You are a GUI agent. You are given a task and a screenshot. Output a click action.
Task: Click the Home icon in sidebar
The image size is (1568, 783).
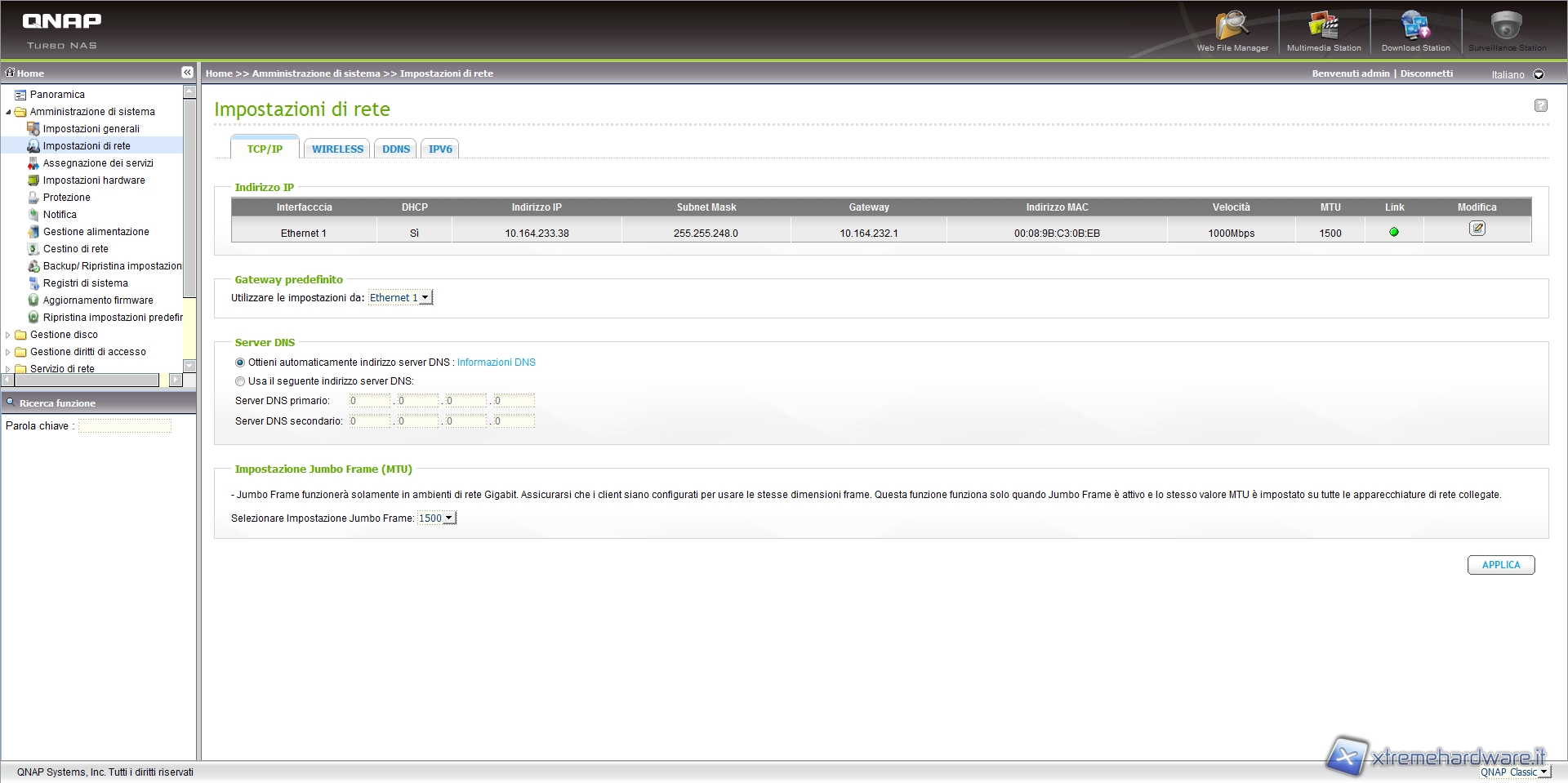coord(11,73)
